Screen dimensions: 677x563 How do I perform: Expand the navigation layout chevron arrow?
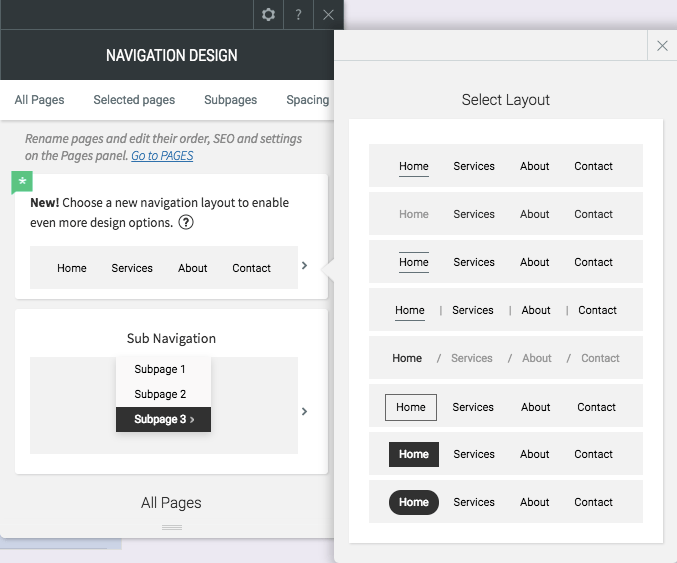304,266
